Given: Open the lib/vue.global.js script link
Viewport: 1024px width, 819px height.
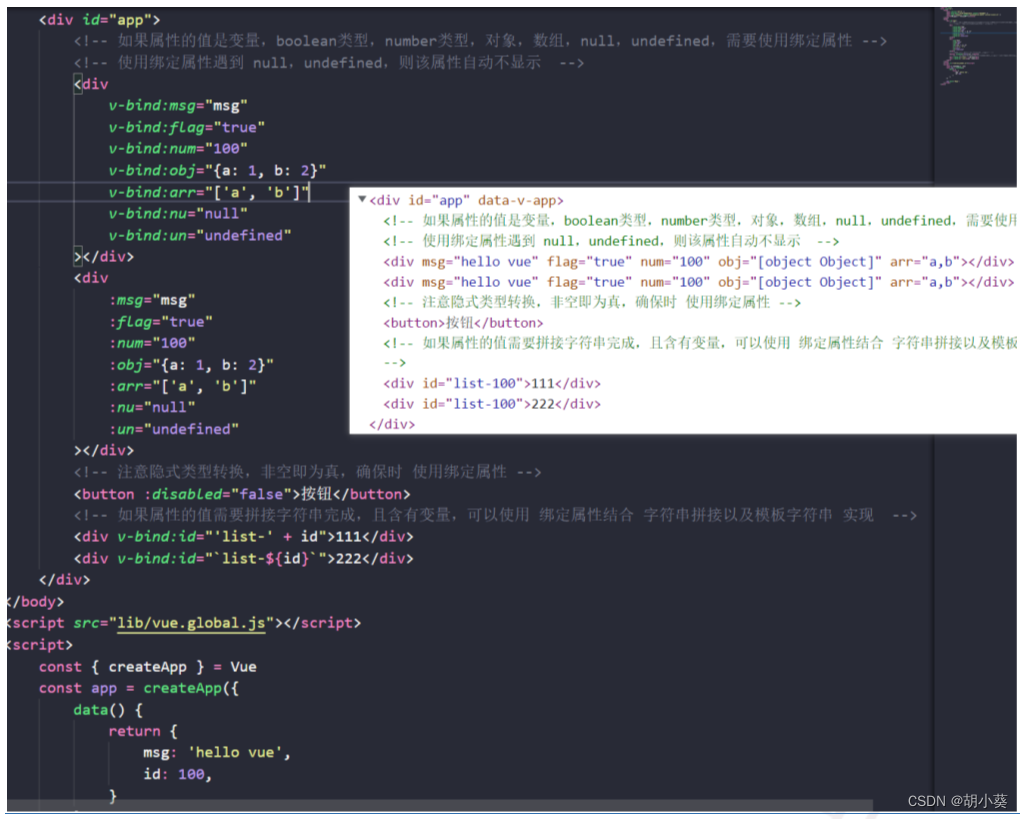Looking at the screenshot, I should pos(191,623).
